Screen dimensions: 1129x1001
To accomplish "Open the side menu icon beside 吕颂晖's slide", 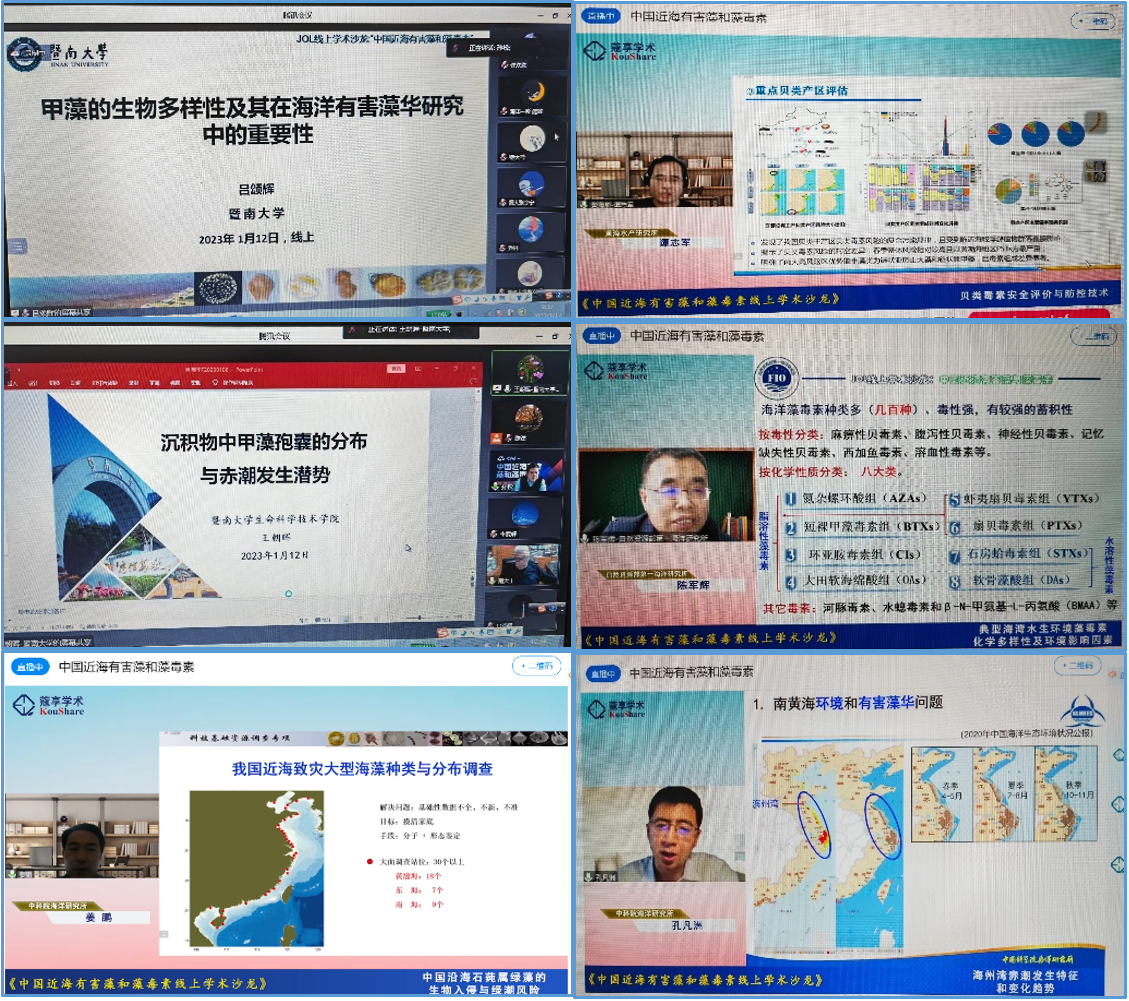I will (x=17, y=246).
